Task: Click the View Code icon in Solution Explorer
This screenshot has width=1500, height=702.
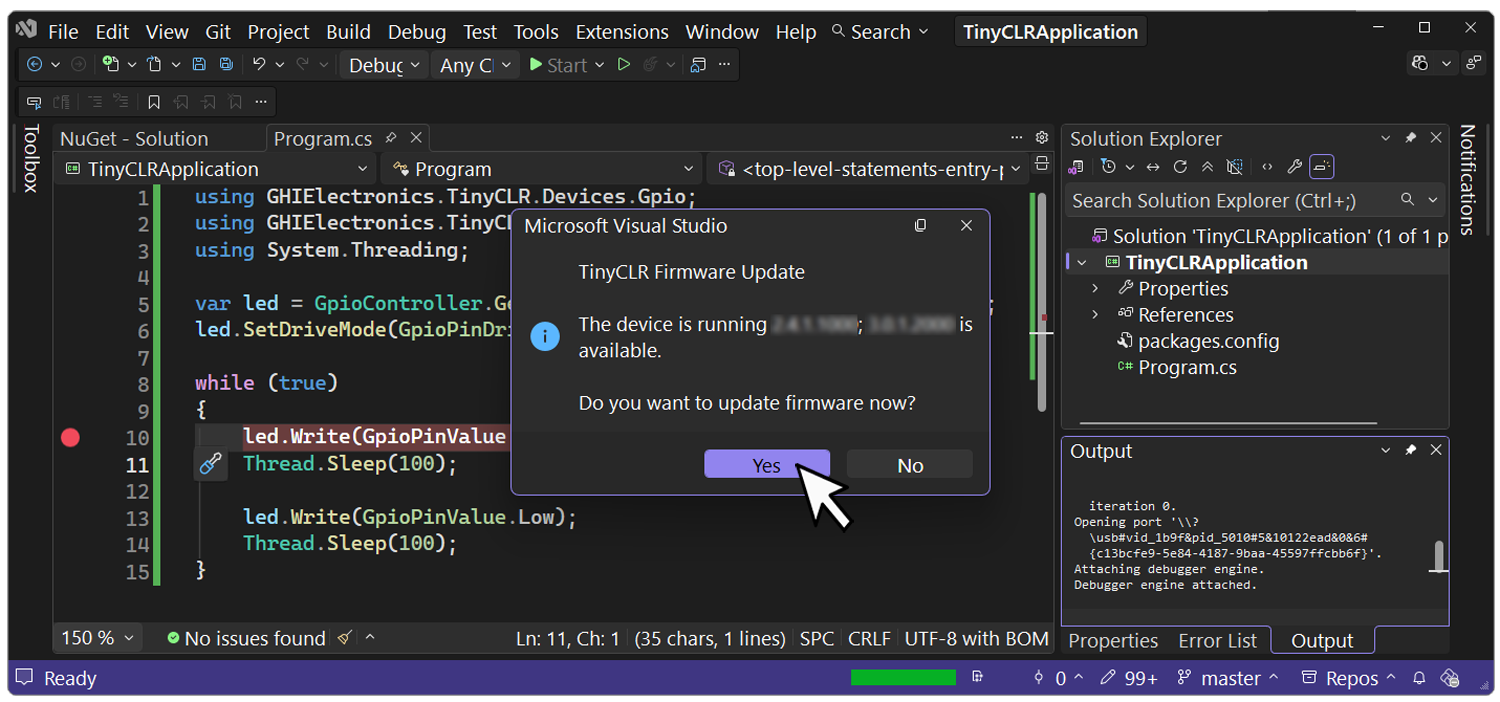Action: pyautogui.click(x=1267, y=167)
